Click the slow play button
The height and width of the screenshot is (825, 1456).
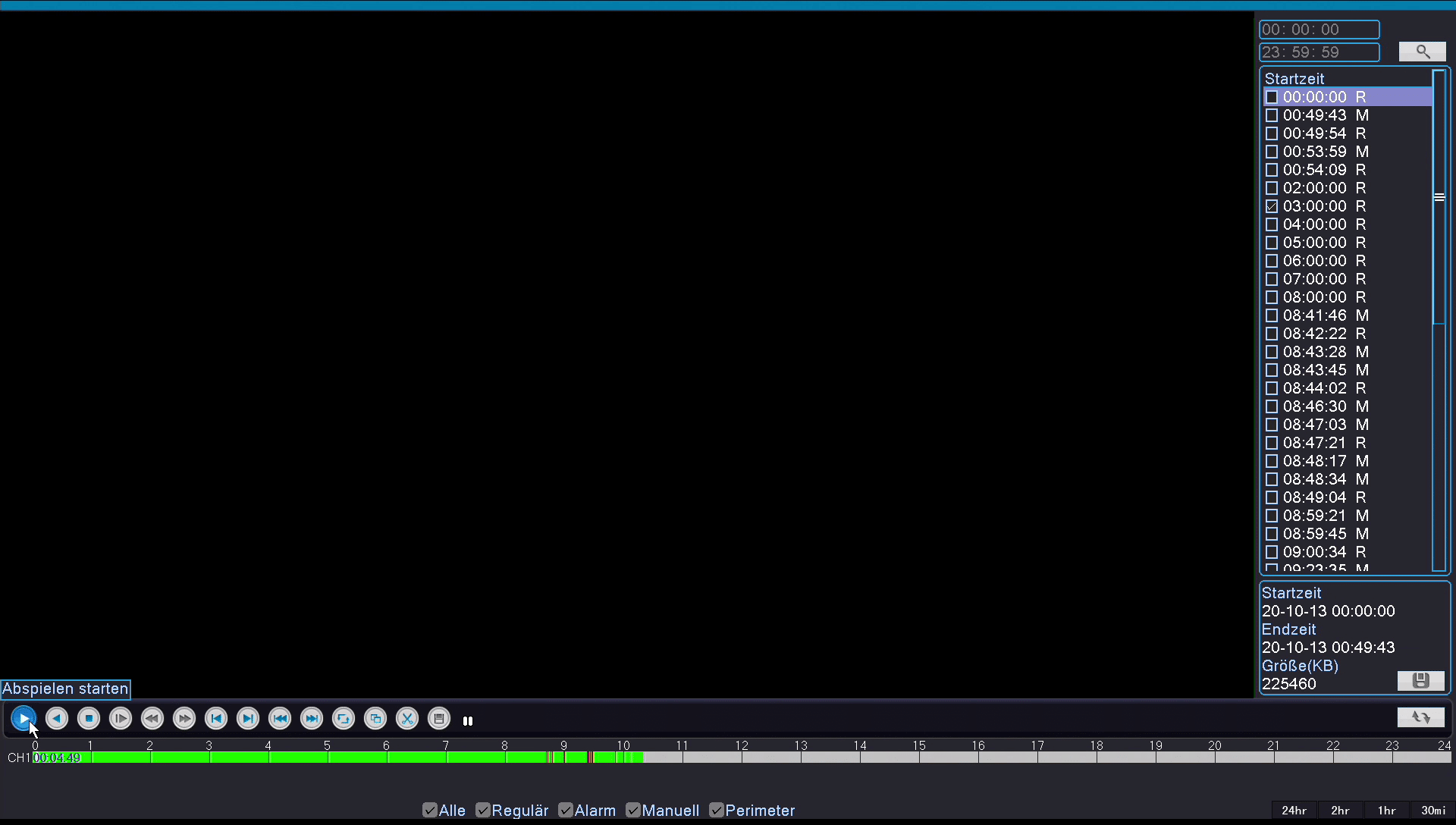[x=121, y=718]
